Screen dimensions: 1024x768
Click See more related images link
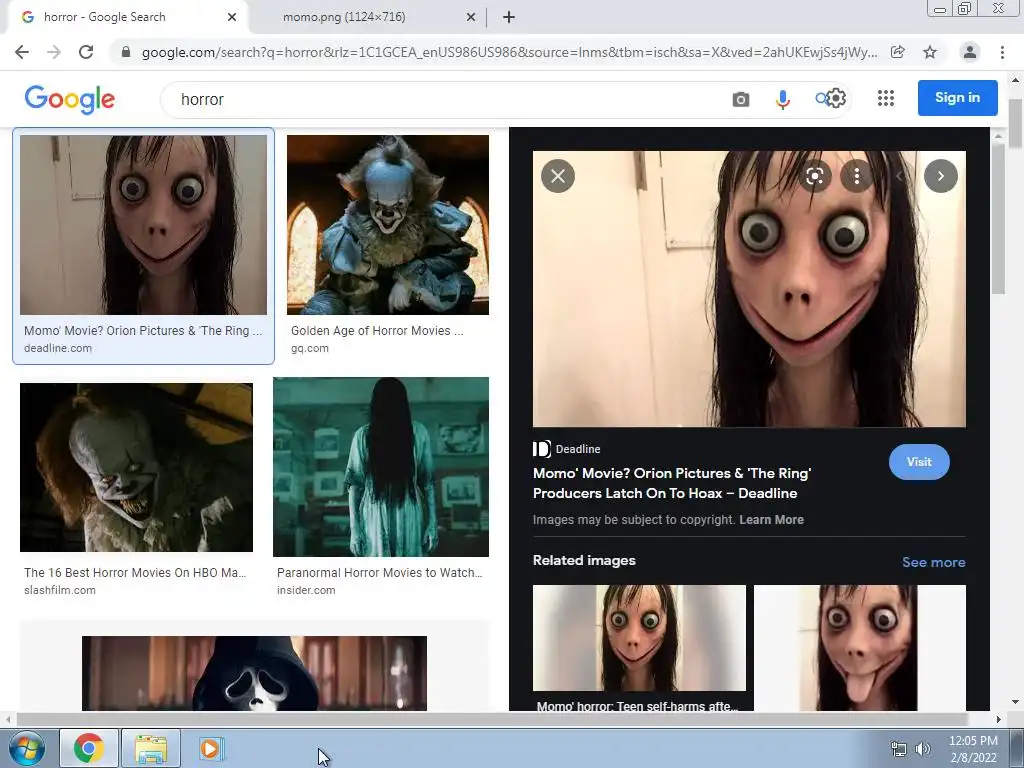pyautogui.click(x=933, y=562)
